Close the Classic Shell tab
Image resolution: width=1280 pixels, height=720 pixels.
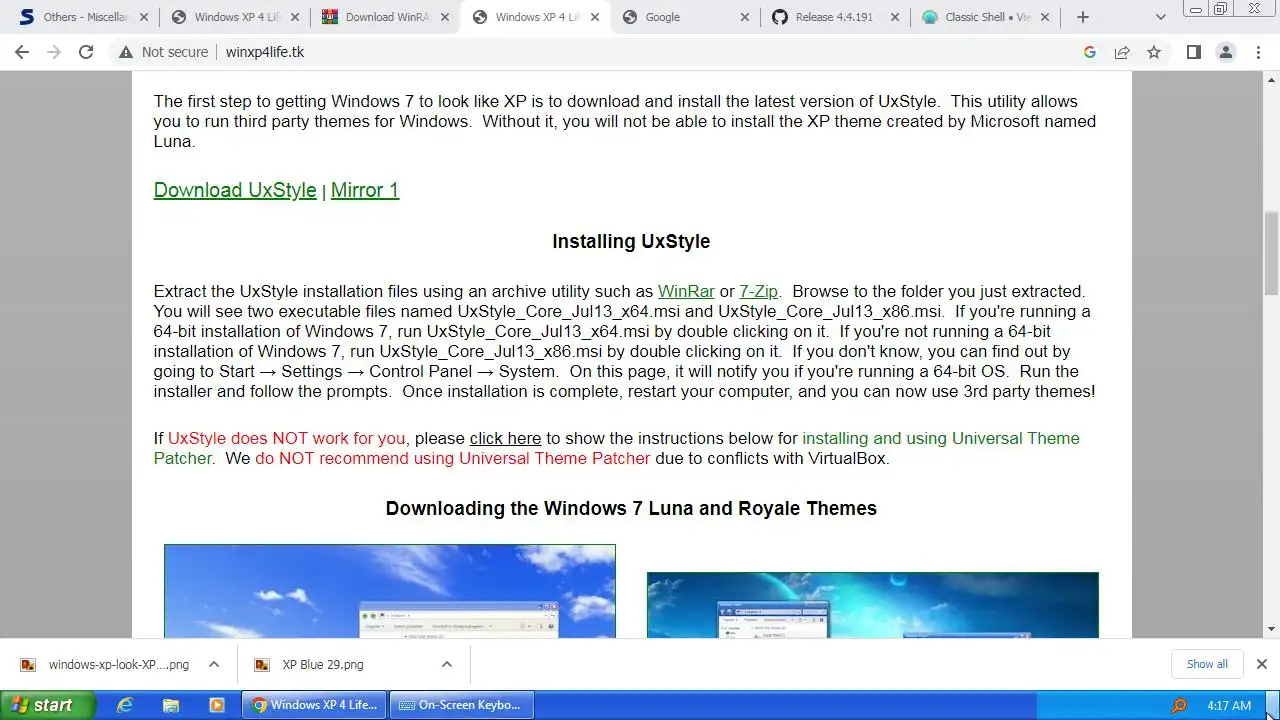tap(1046, 17)
